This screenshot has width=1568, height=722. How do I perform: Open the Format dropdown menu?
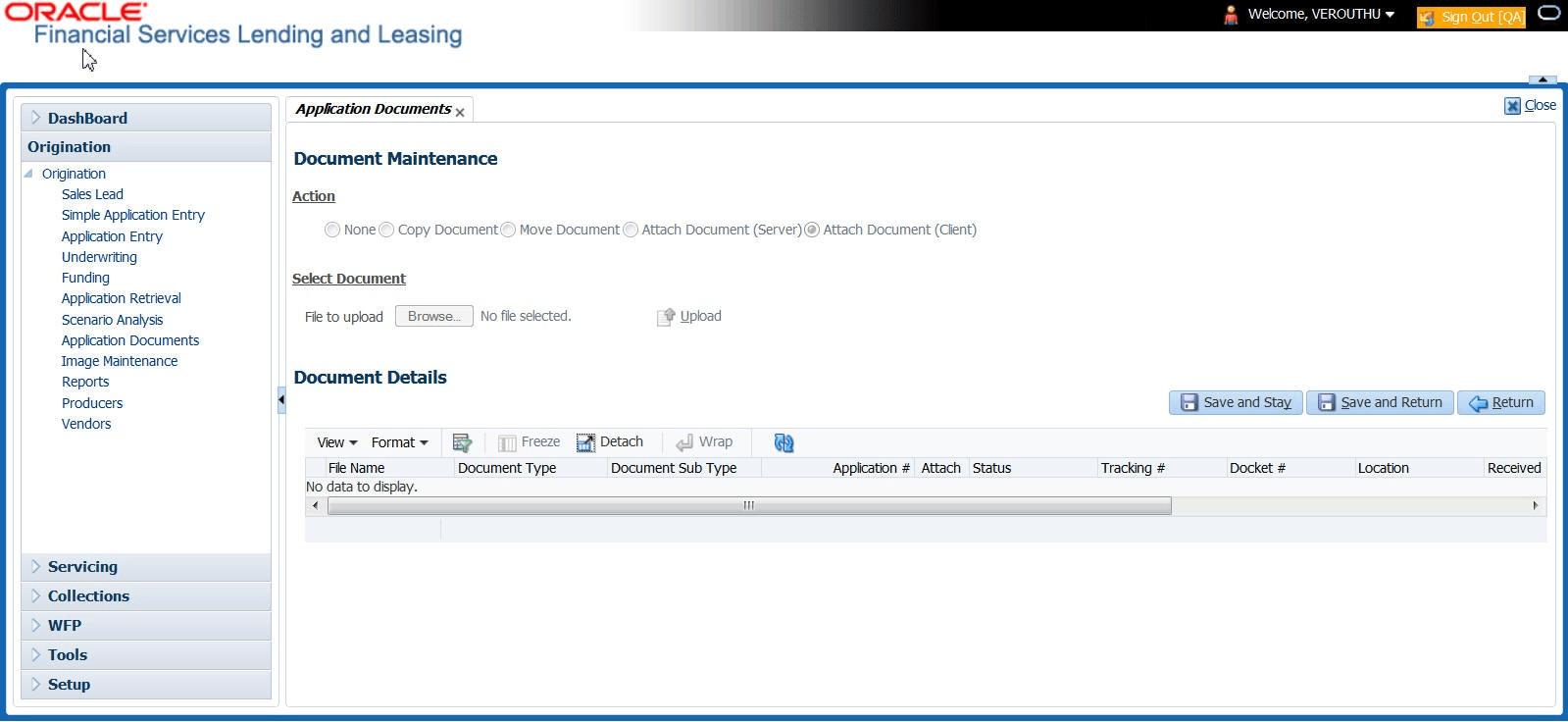(399, 442)
